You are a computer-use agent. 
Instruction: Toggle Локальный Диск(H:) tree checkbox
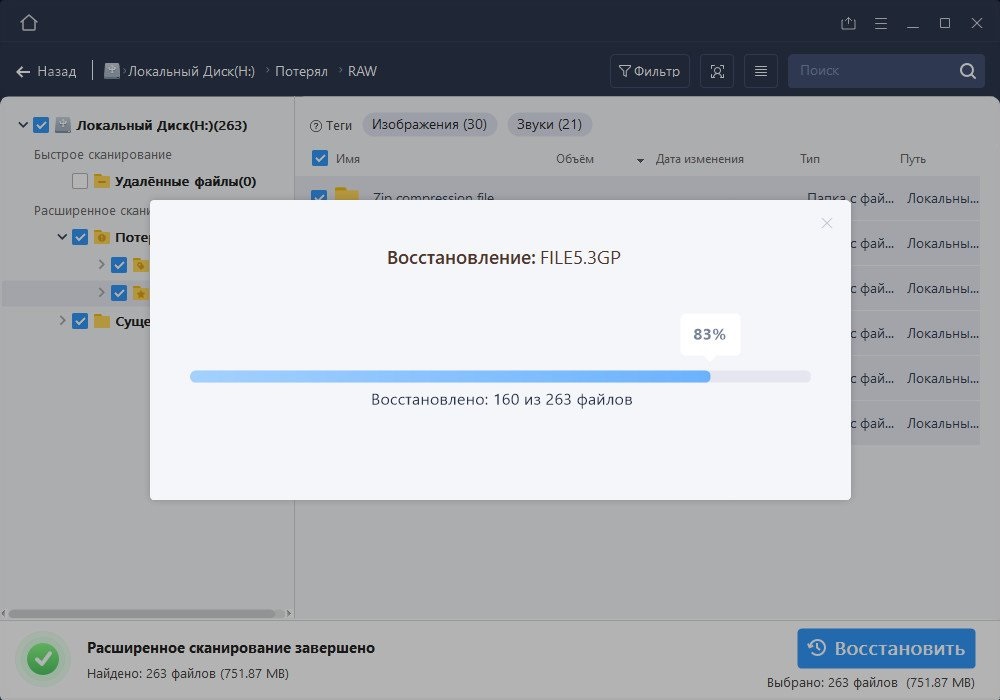pos(41,125)
